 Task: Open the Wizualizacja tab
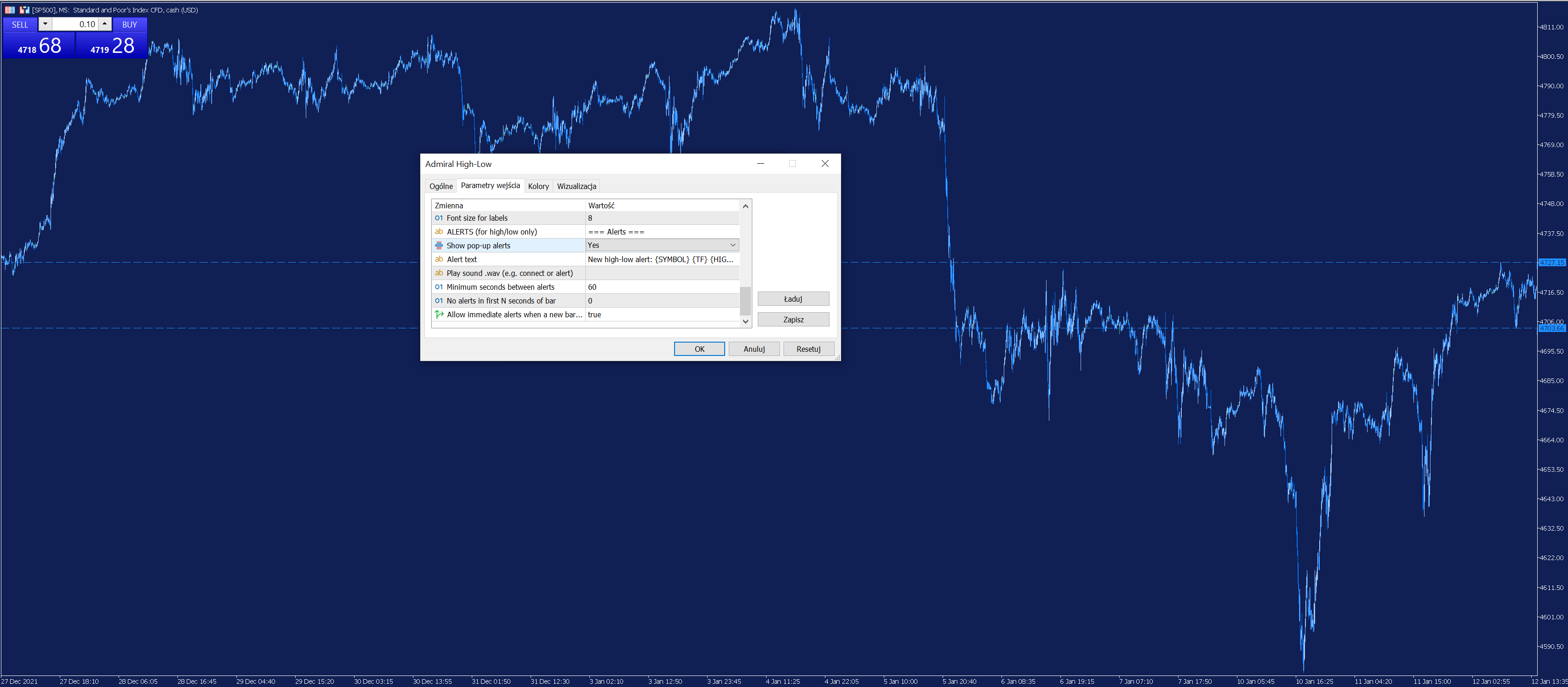(577, 186)
